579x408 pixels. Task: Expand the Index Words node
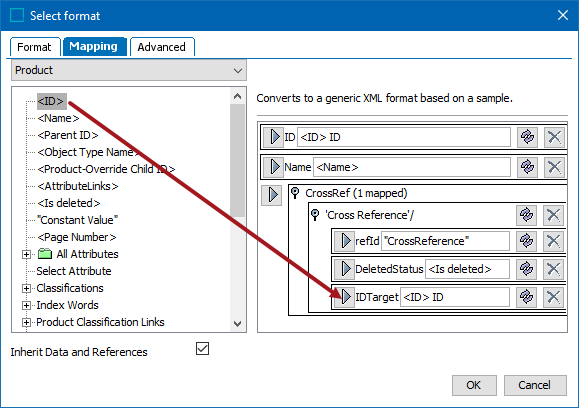26,305
